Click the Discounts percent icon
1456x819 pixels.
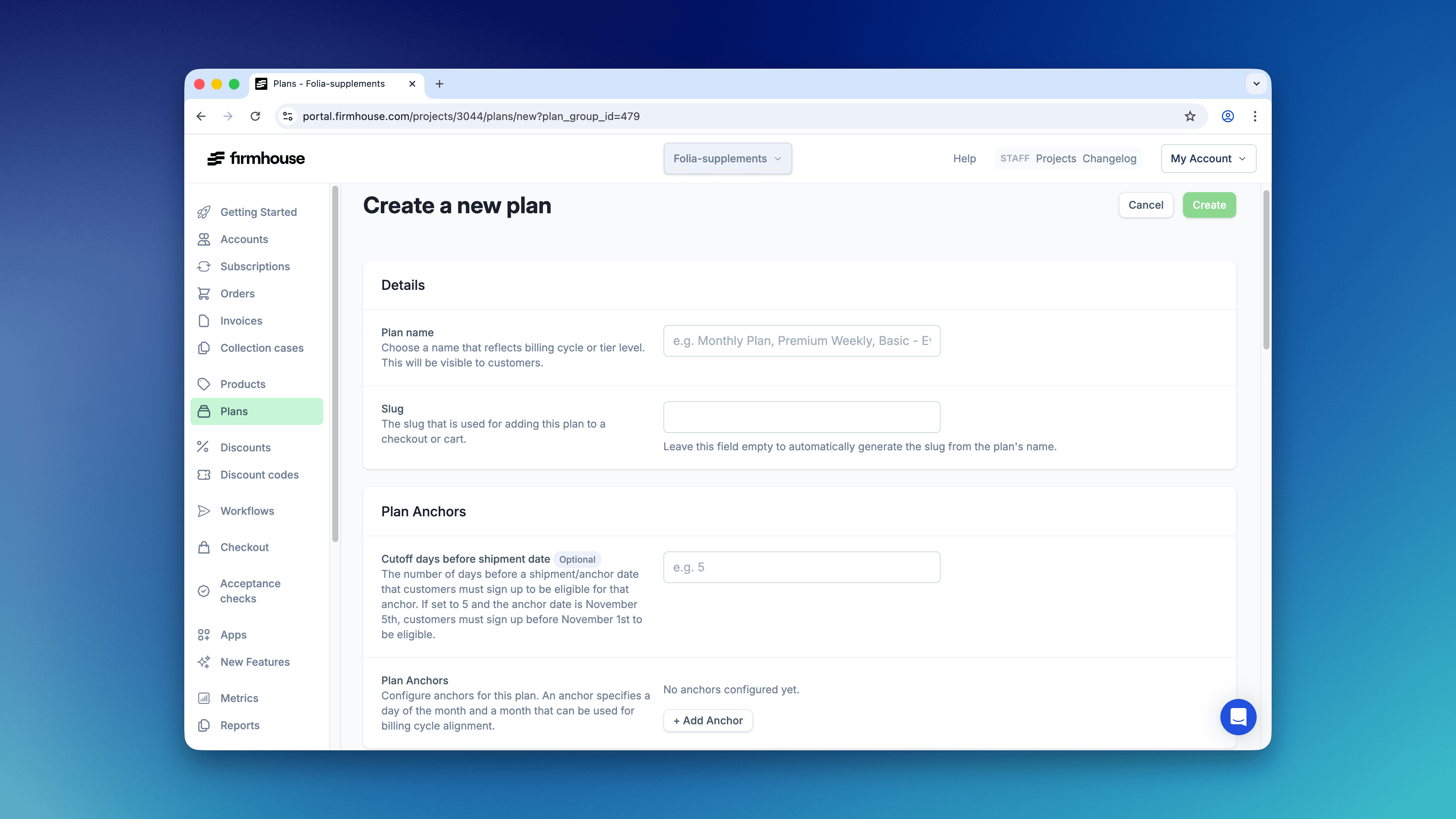click(204, 447)
